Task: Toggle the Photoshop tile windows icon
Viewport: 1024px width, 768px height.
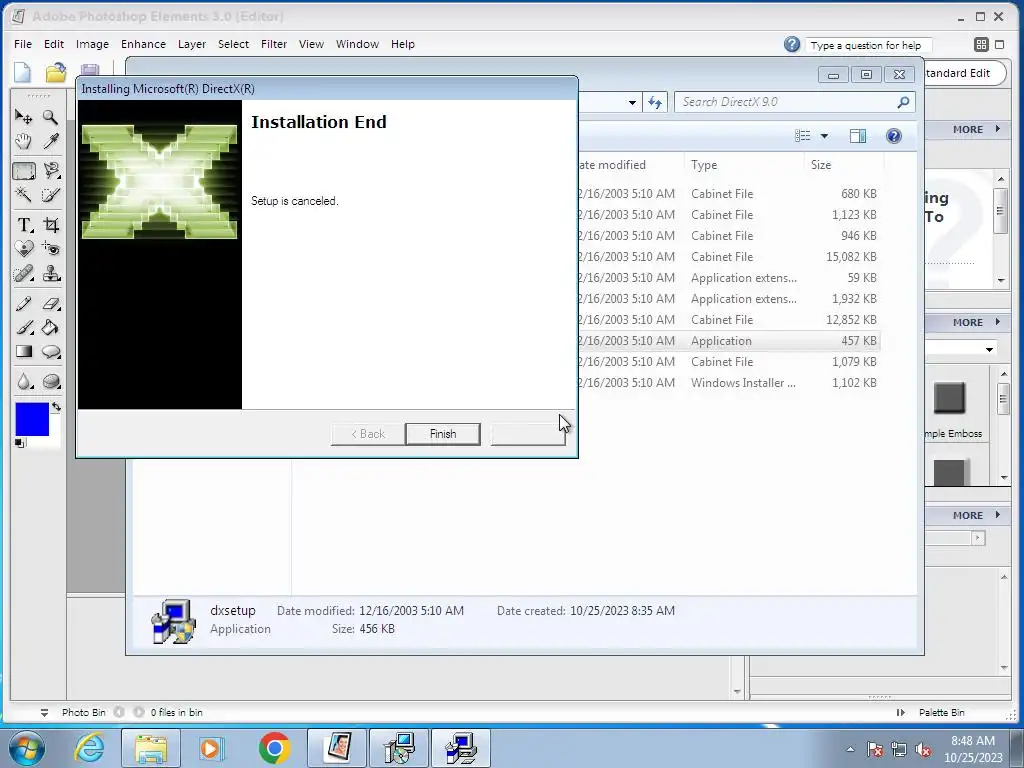Action: pyautogui.click(x=981, y=44)
